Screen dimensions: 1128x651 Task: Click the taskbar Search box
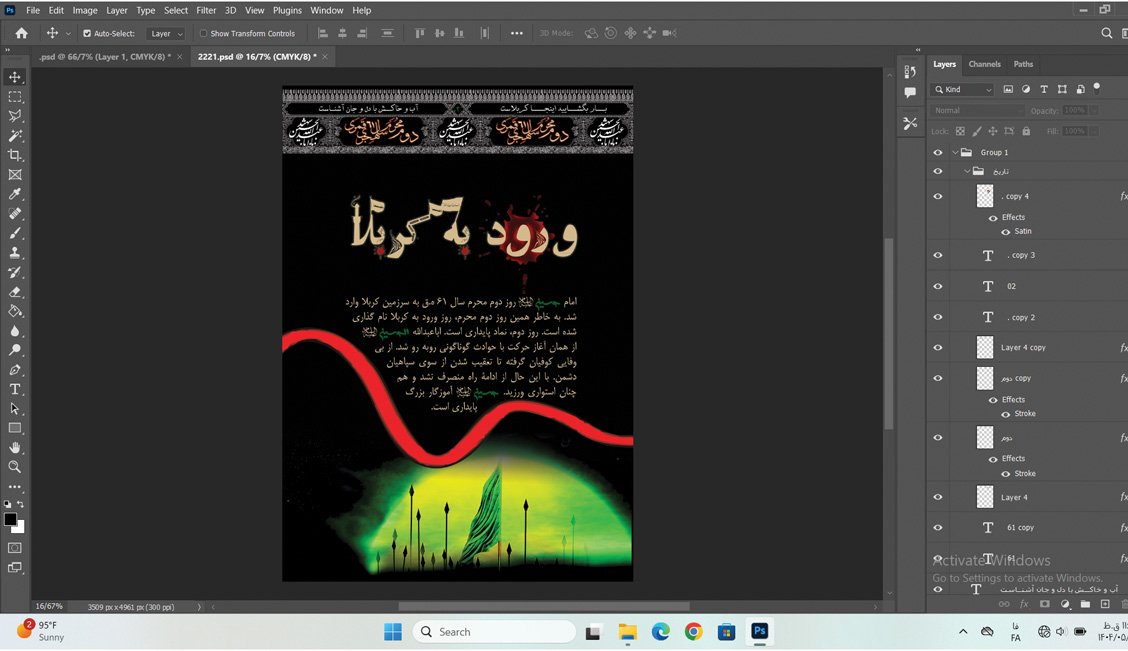click(494, 632)
